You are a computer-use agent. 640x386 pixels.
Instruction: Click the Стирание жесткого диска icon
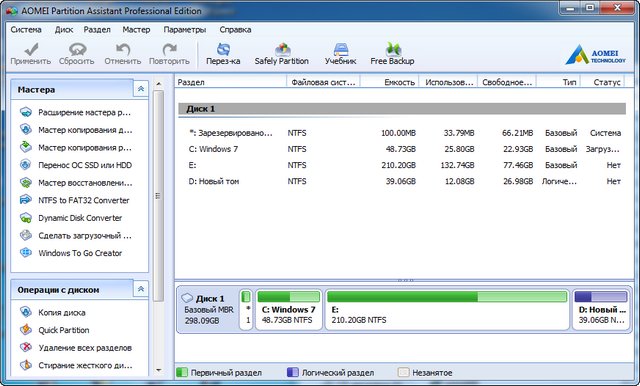pos(26,365)
